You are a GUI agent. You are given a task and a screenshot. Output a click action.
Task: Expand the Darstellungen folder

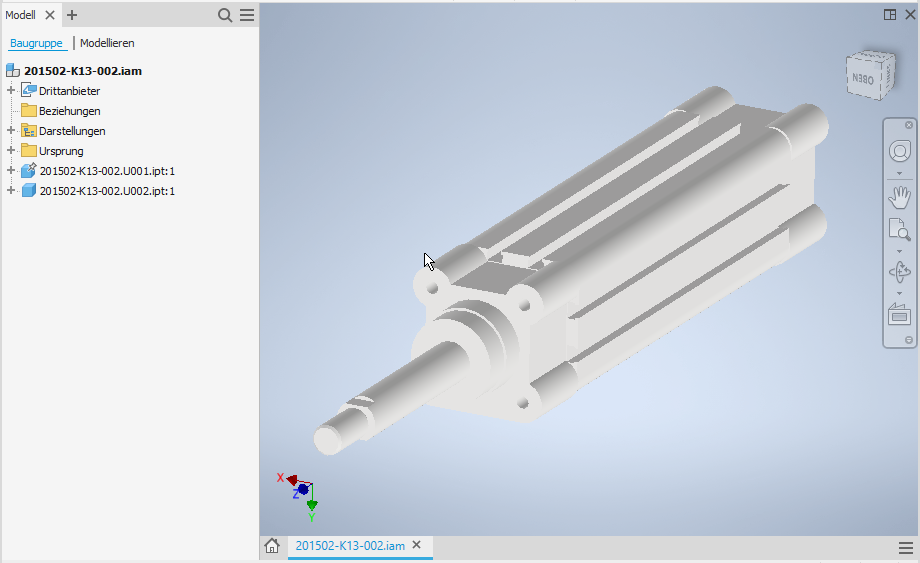tap(11, 131)
